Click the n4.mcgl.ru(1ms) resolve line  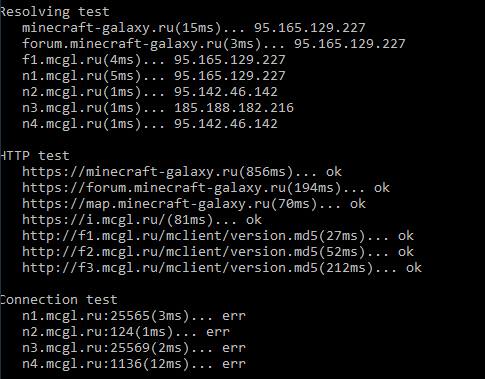tap(150, 124)
